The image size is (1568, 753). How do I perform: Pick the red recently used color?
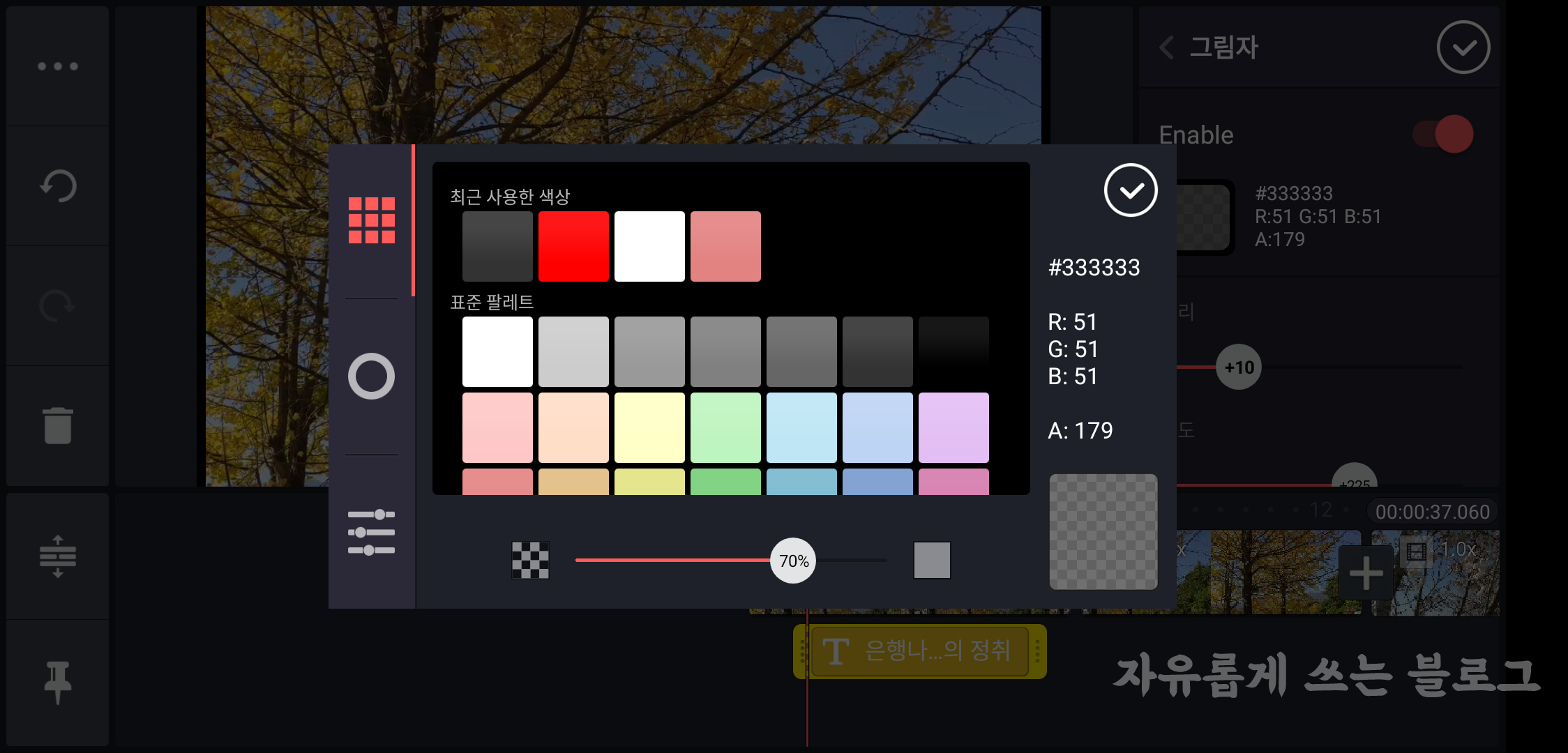[573, 246]
